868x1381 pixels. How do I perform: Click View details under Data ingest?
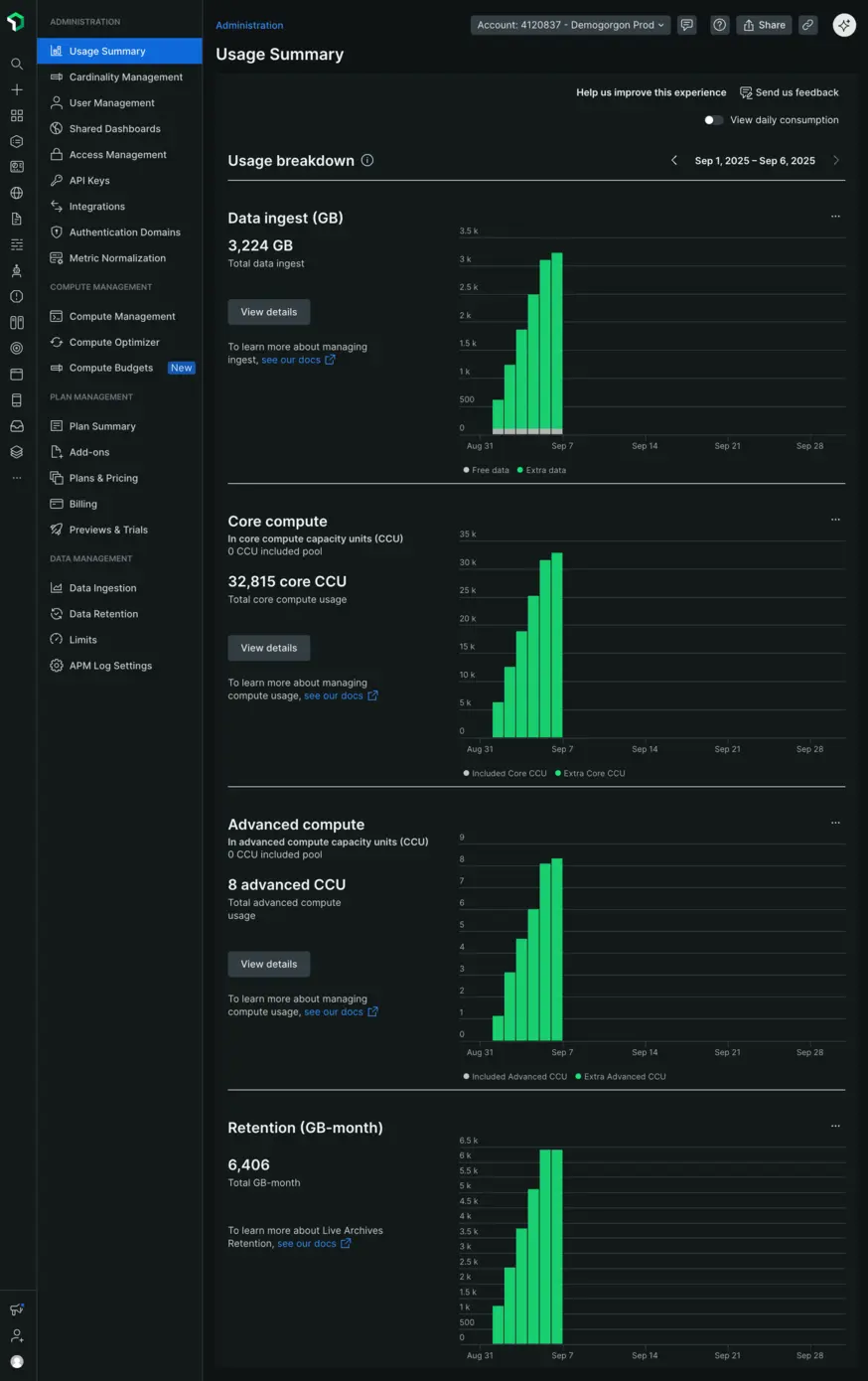tap(268, 312)
